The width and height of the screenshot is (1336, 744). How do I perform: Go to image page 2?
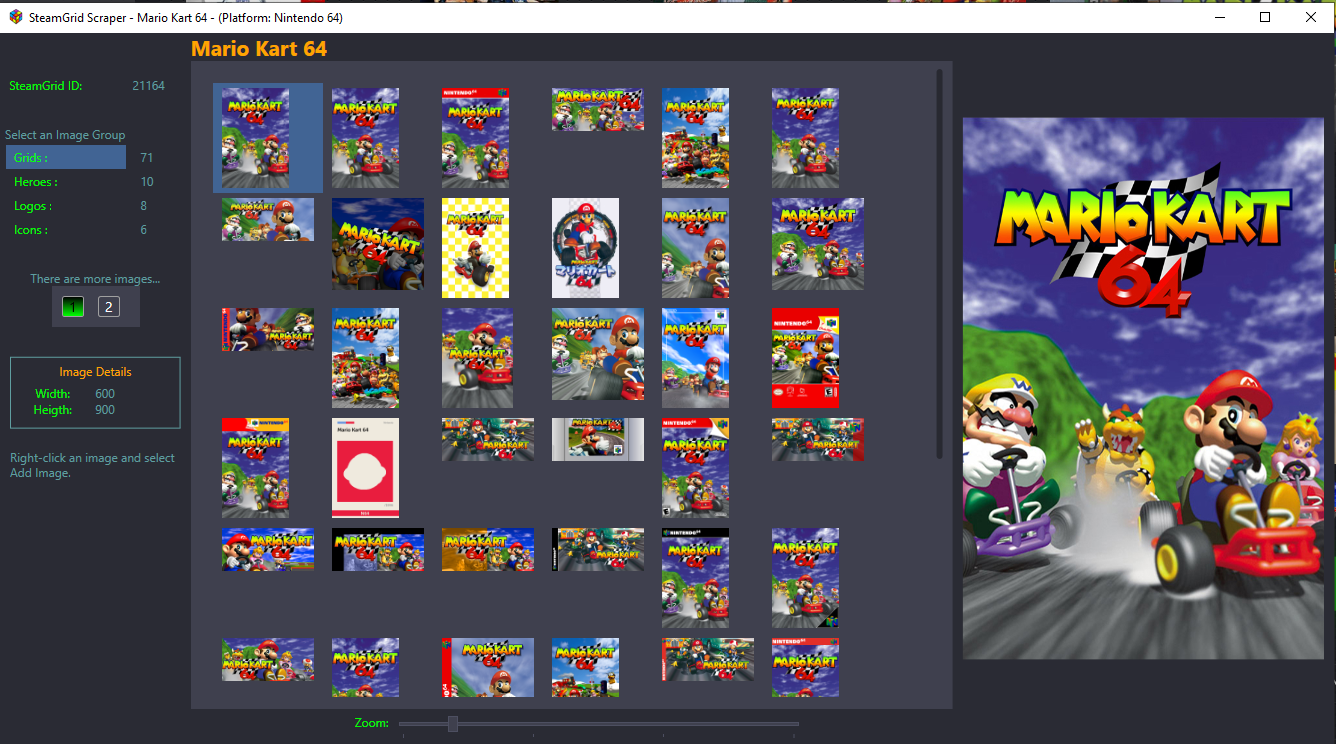[x=109, y=307]
